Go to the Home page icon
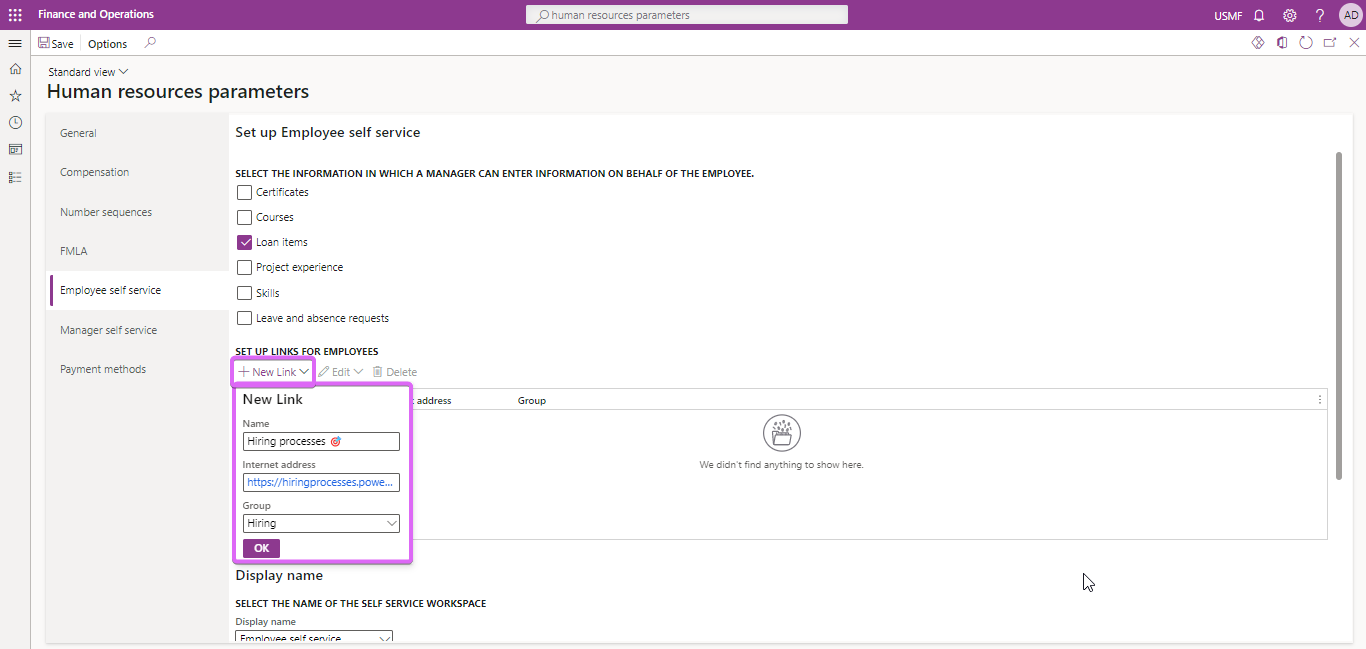The image size is (1366, 649). click(14, 70)
